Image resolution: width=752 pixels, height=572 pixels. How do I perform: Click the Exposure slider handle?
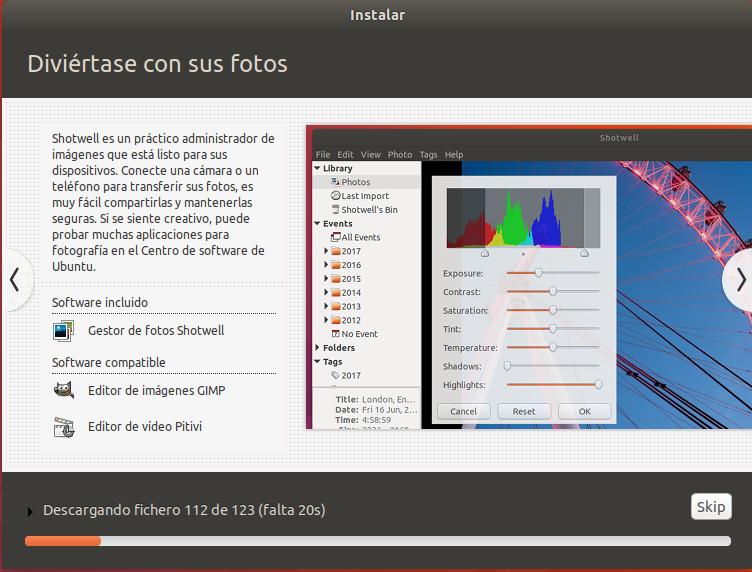click(x=539, y=273)
